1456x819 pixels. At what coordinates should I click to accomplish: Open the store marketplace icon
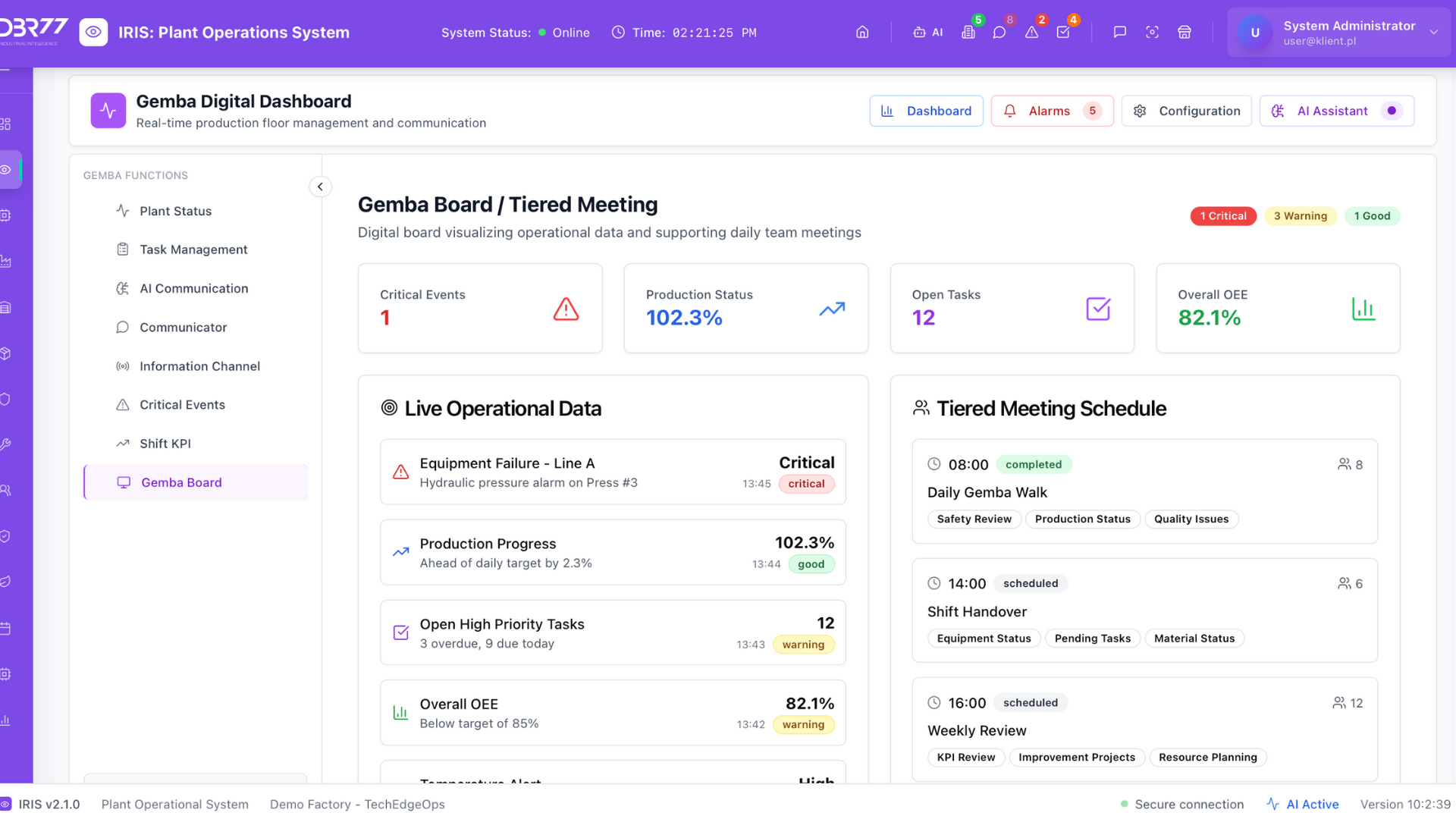(x=1185, y=33)
